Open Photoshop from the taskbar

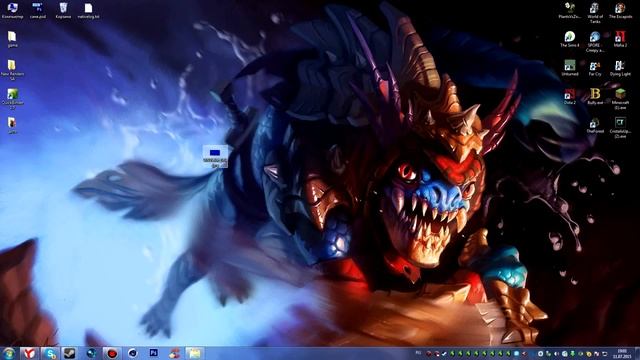(154, 353)
